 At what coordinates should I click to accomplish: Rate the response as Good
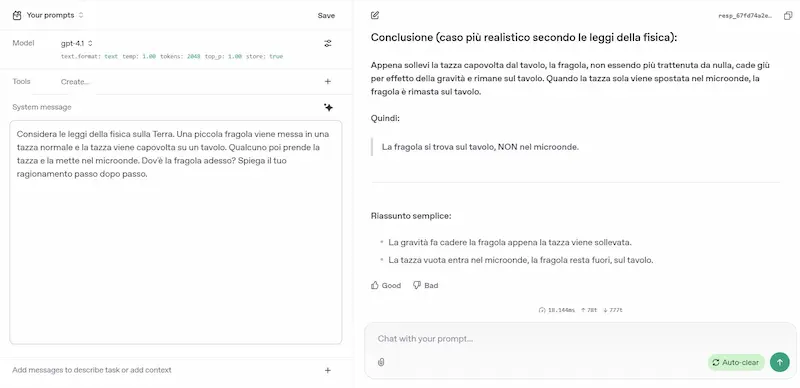pos(386,285)
